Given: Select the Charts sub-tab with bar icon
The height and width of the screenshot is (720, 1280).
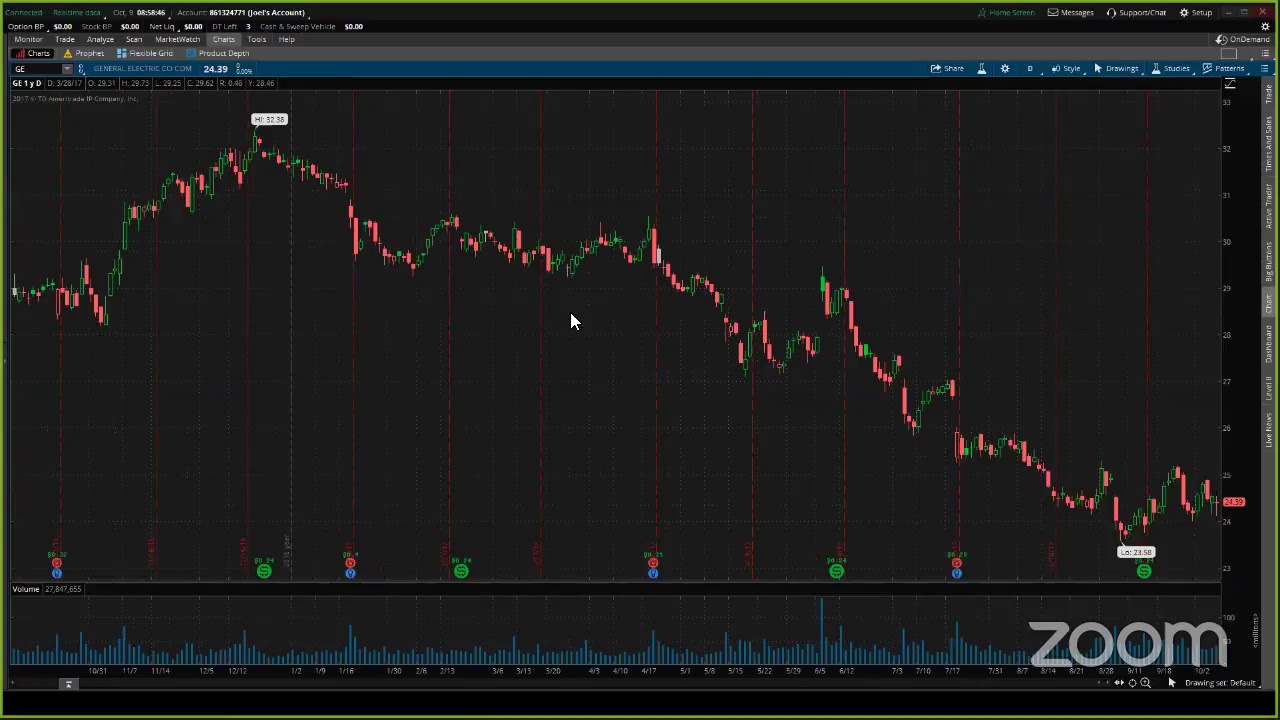Looking at the screenshot, I should (32, 53).
